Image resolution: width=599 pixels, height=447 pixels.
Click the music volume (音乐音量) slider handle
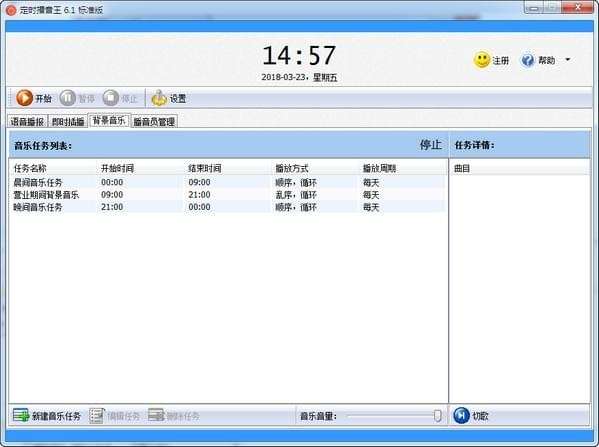coord(437,416)
